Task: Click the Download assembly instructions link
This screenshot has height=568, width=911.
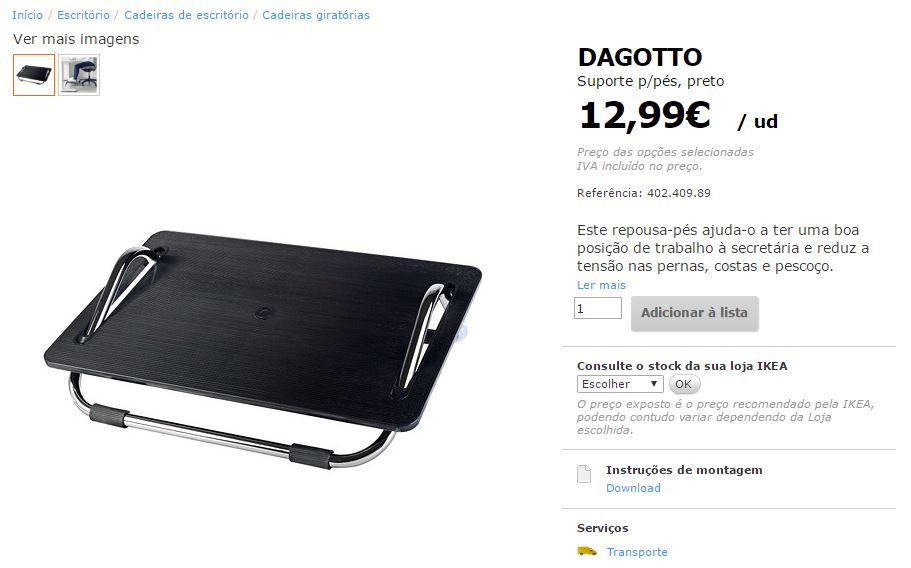Action: pyautogui.click(x=633, y=488)
